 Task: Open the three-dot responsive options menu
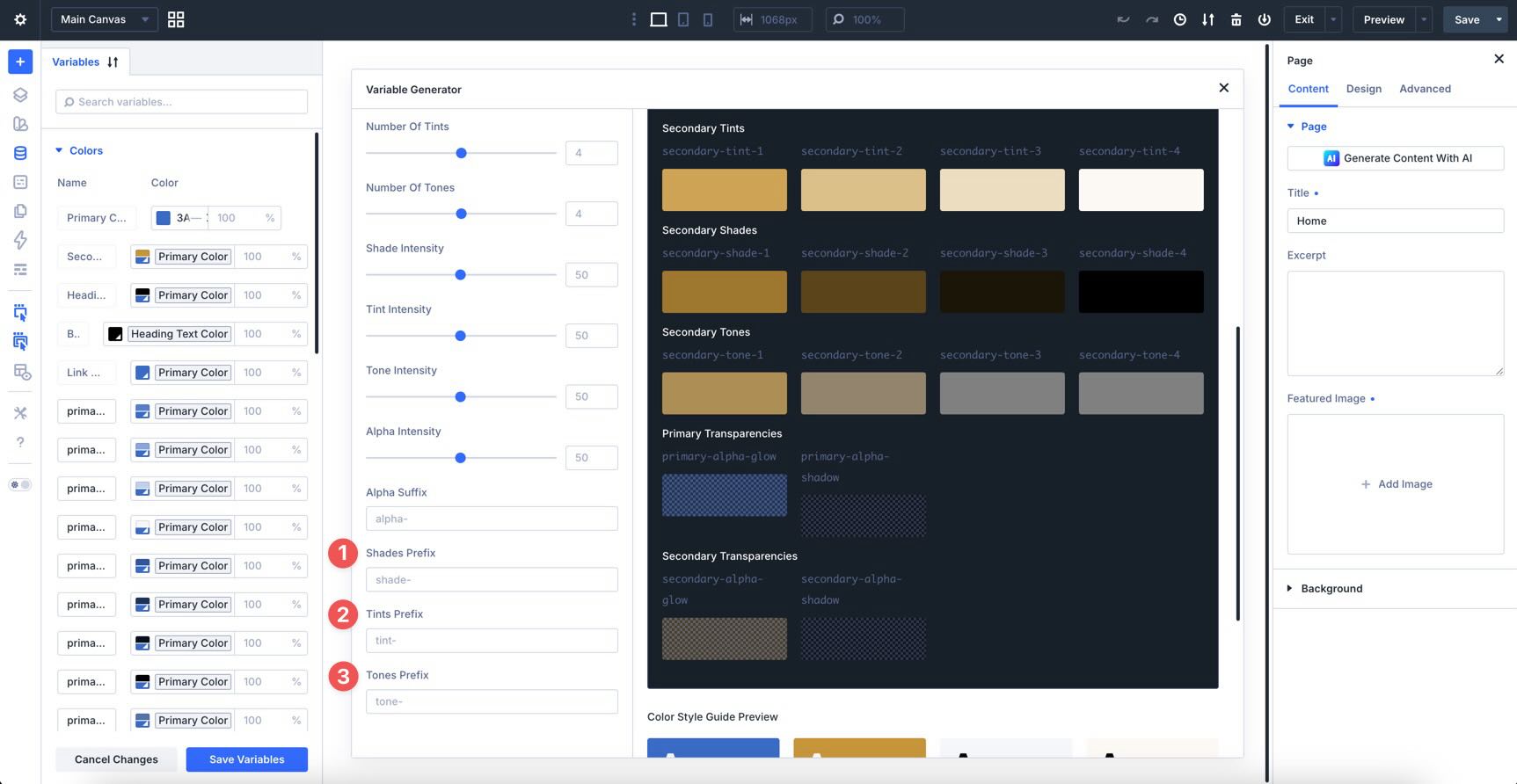634,19
